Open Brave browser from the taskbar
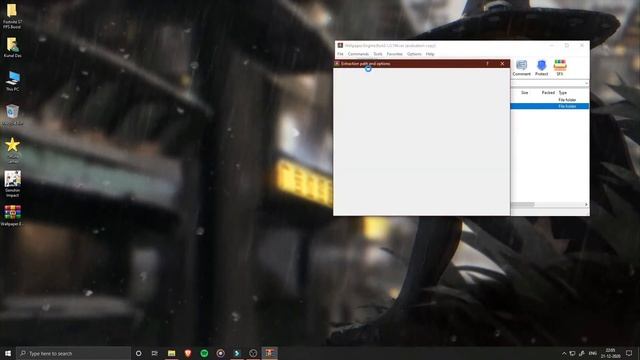 tap(188, 353)
